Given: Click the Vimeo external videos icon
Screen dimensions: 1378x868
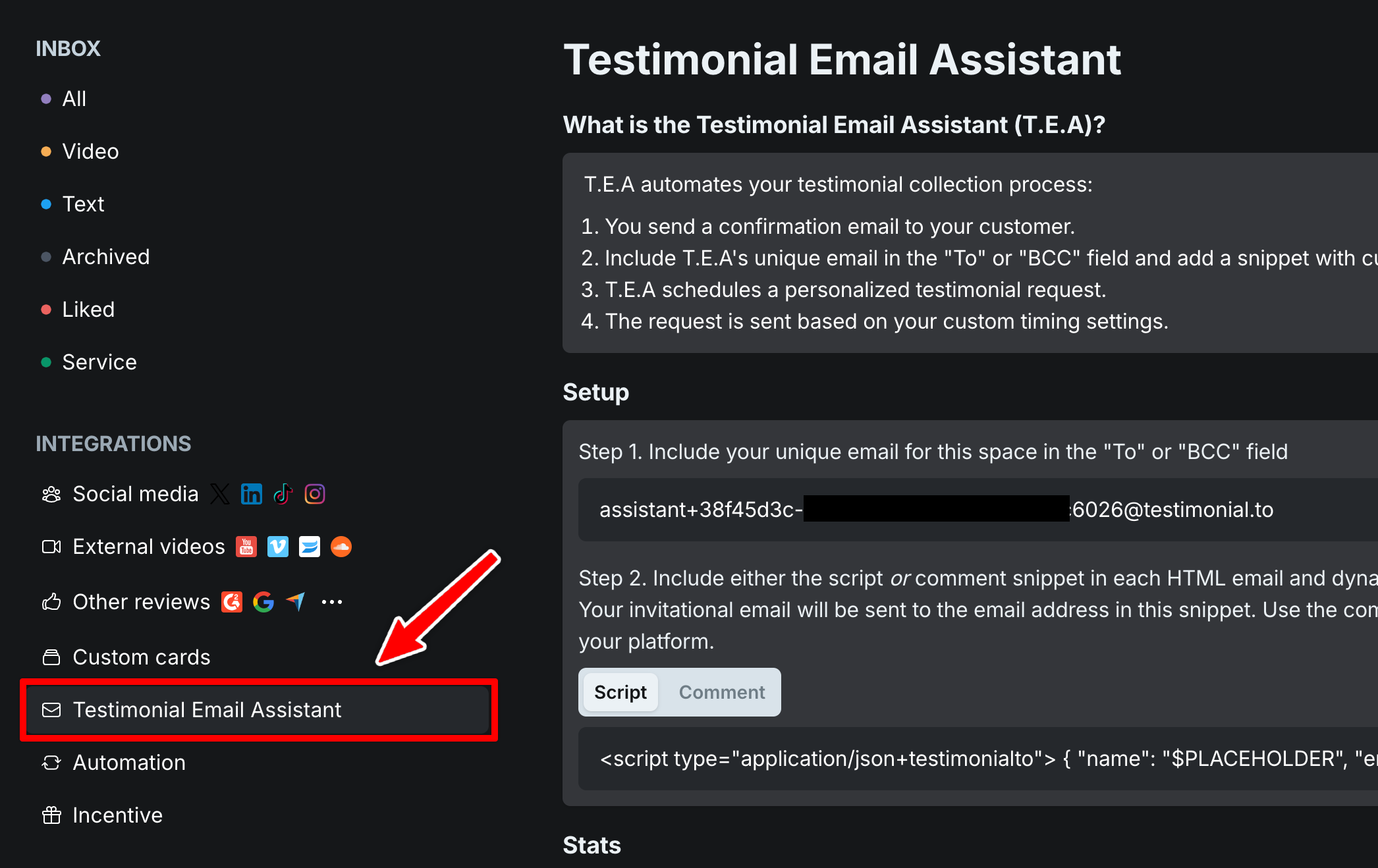Looking at the screenshot, I should coord(278,547).
